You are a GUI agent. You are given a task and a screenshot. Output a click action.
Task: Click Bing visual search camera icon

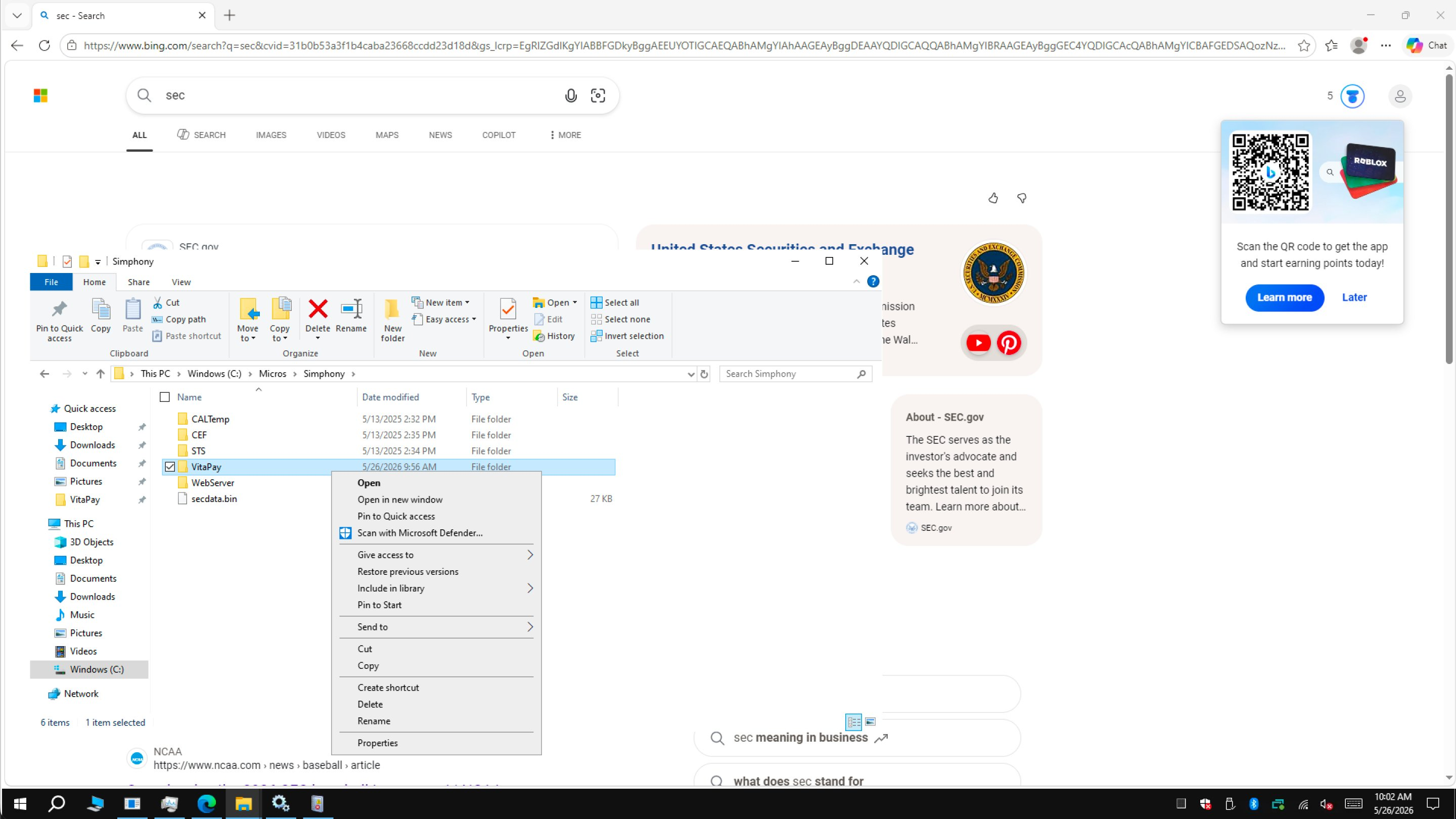598,96
